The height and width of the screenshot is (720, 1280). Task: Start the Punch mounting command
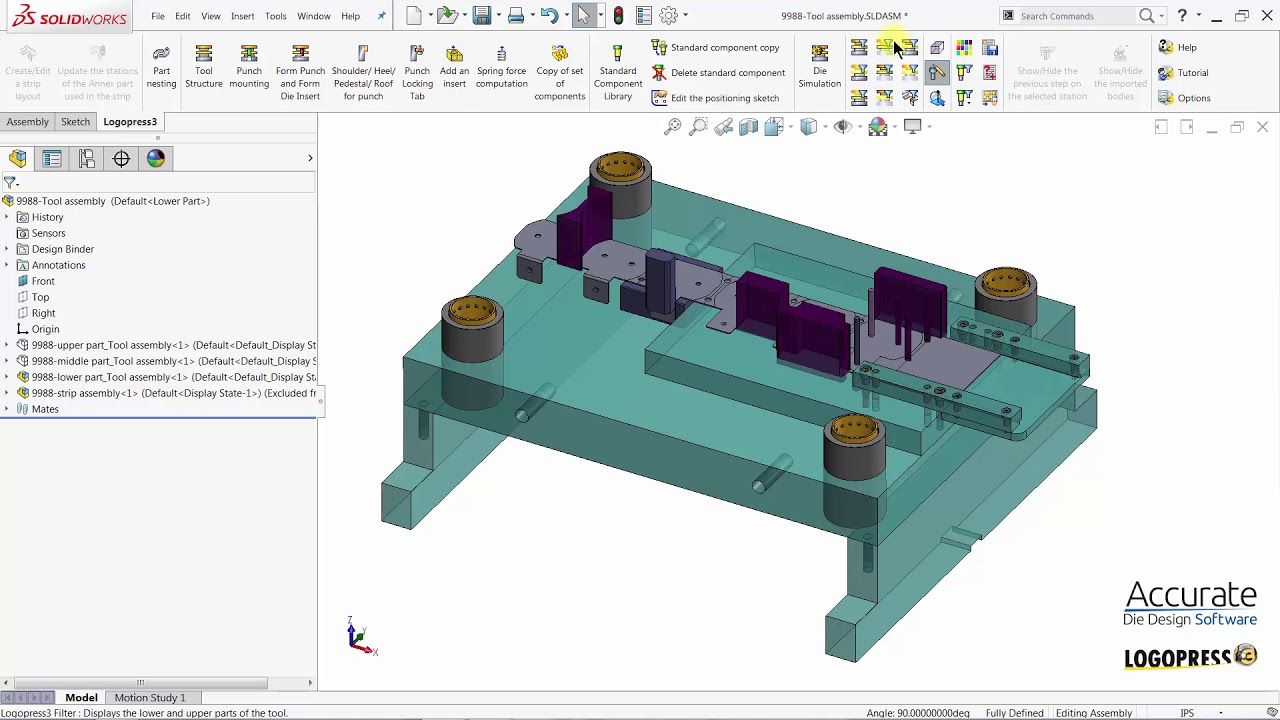(x=249, y=66)
